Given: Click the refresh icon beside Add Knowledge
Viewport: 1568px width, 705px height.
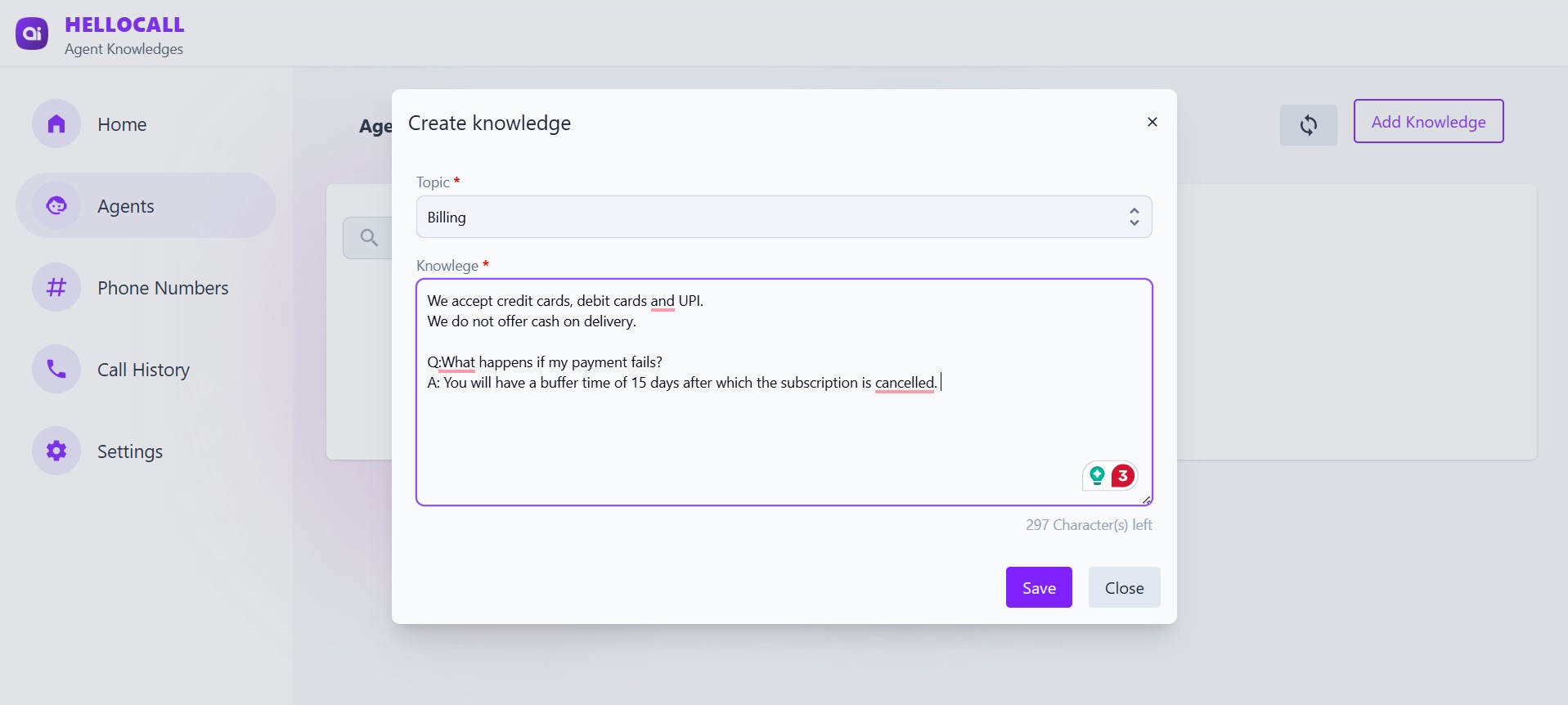Looking at the screenshot, I should coord(1308,124).
